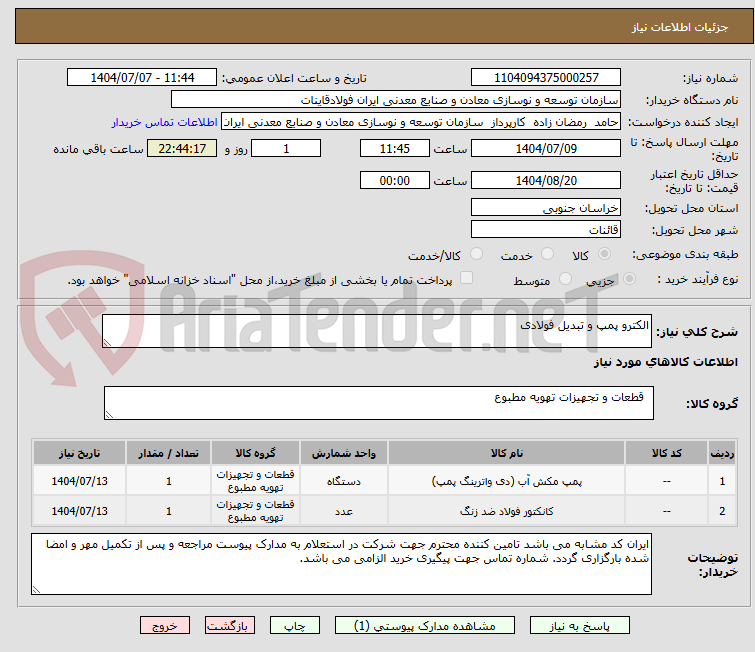755x652 pixels.
Task: Open اطلاعات تماس خریدار link
Action: coord(165,122)
